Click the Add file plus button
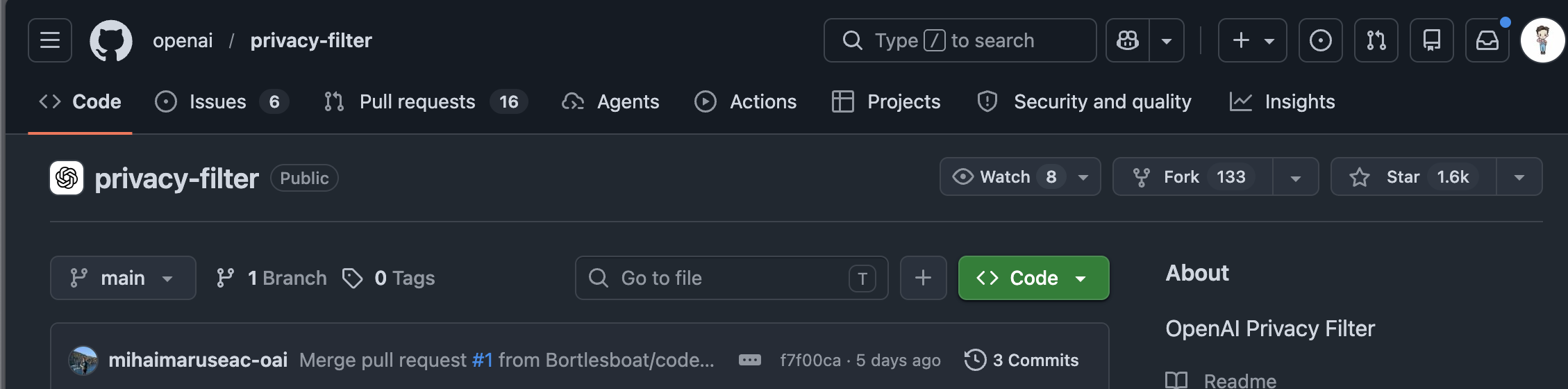This screenshot has width=1568, height=389. point(924,278)
